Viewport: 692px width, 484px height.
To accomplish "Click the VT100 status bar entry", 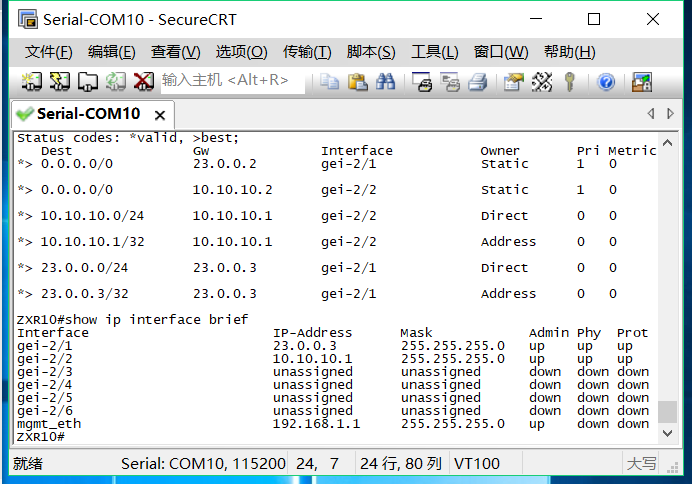I will 477,464.
